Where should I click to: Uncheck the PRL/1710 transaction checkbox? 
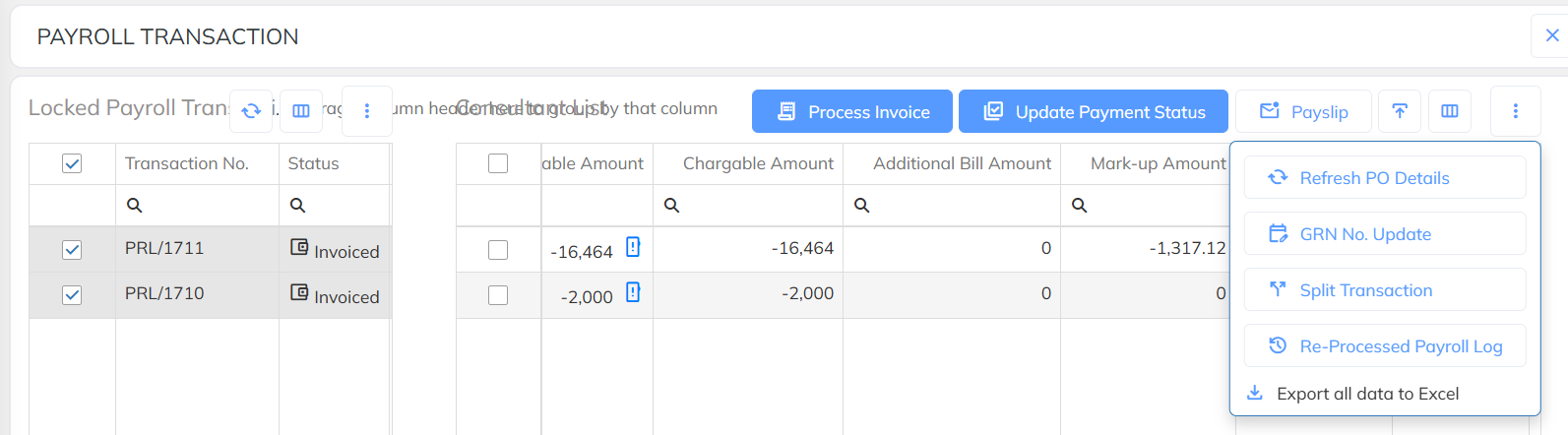[x=72, y=295]
